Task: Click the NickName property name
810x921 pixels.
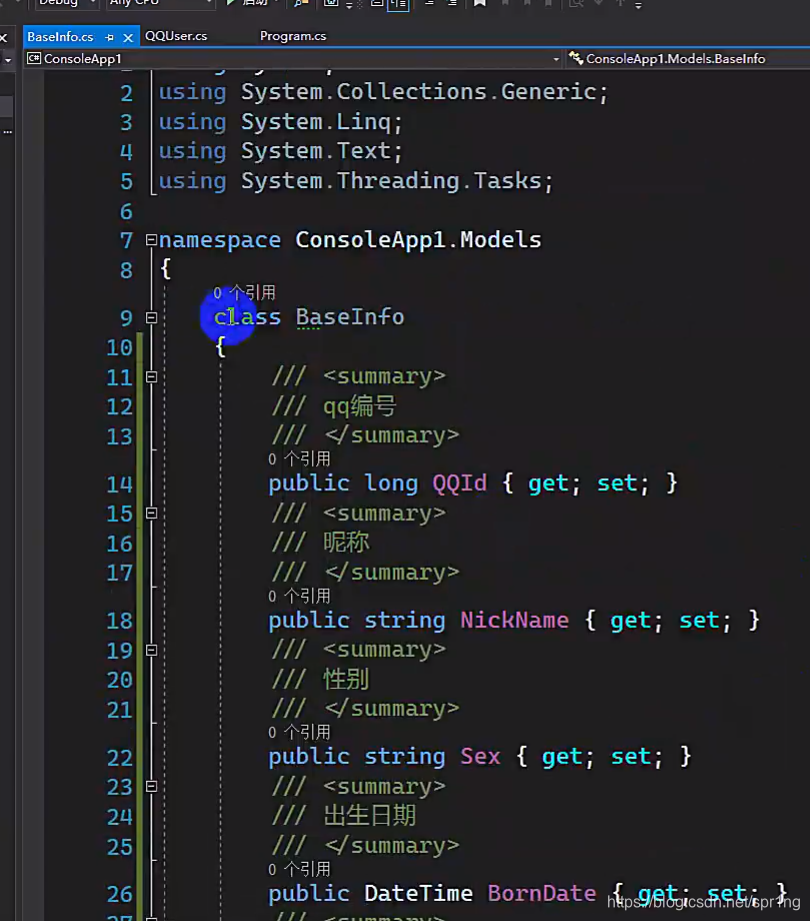Action: tap(515, 620)
